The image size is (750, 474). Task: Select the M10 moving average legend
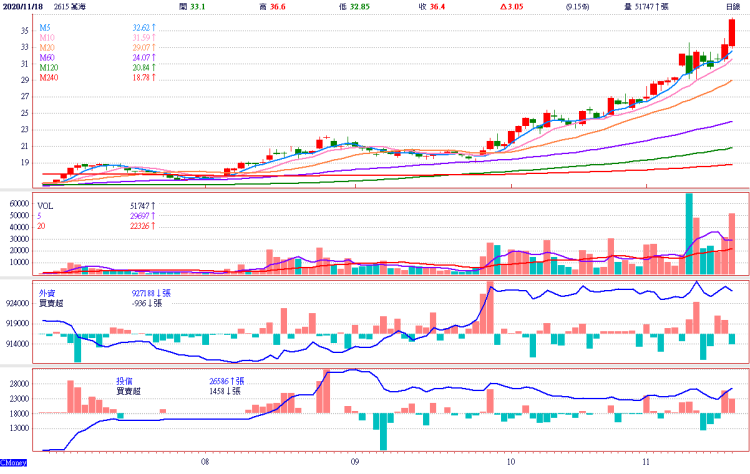pos(48,40)
